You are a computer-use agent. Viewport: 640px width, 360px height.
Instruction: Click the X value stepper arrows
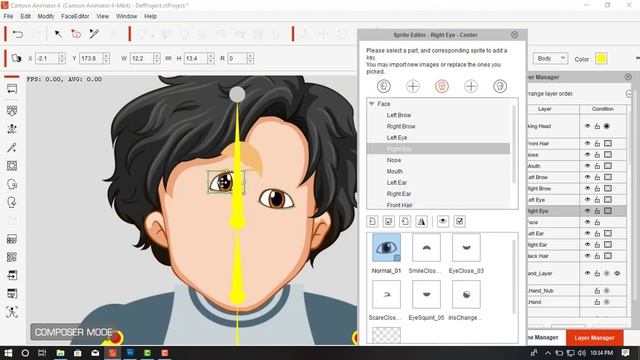pyautogui.click(x=62, y=58)
